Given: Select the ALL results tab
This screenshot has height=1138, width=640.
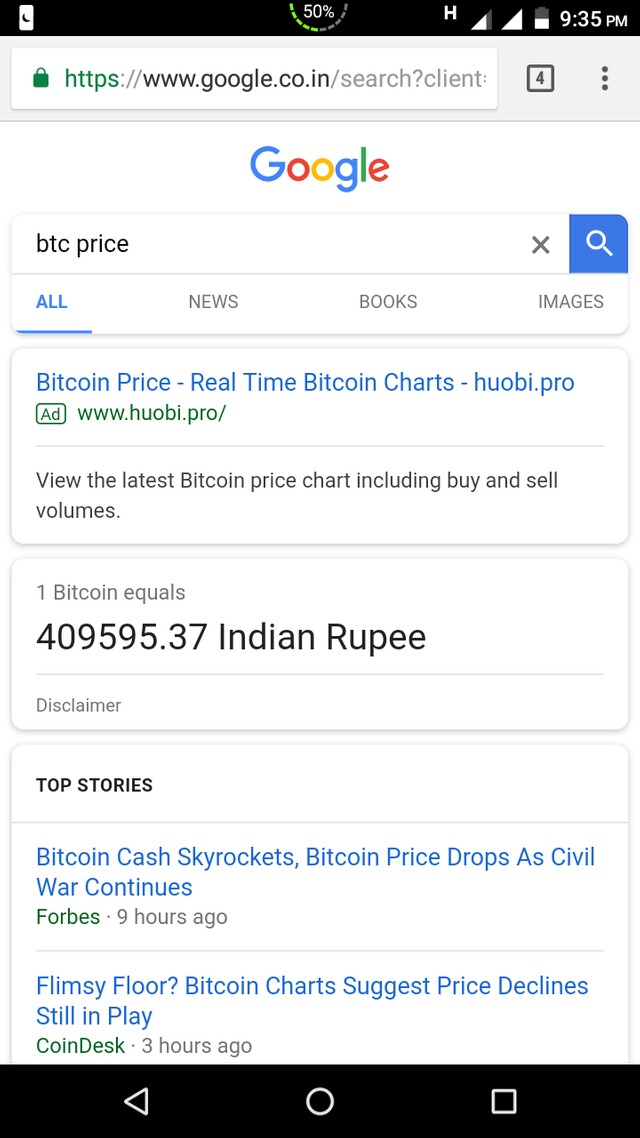Looking at the screenshot, I should (52, 302).
